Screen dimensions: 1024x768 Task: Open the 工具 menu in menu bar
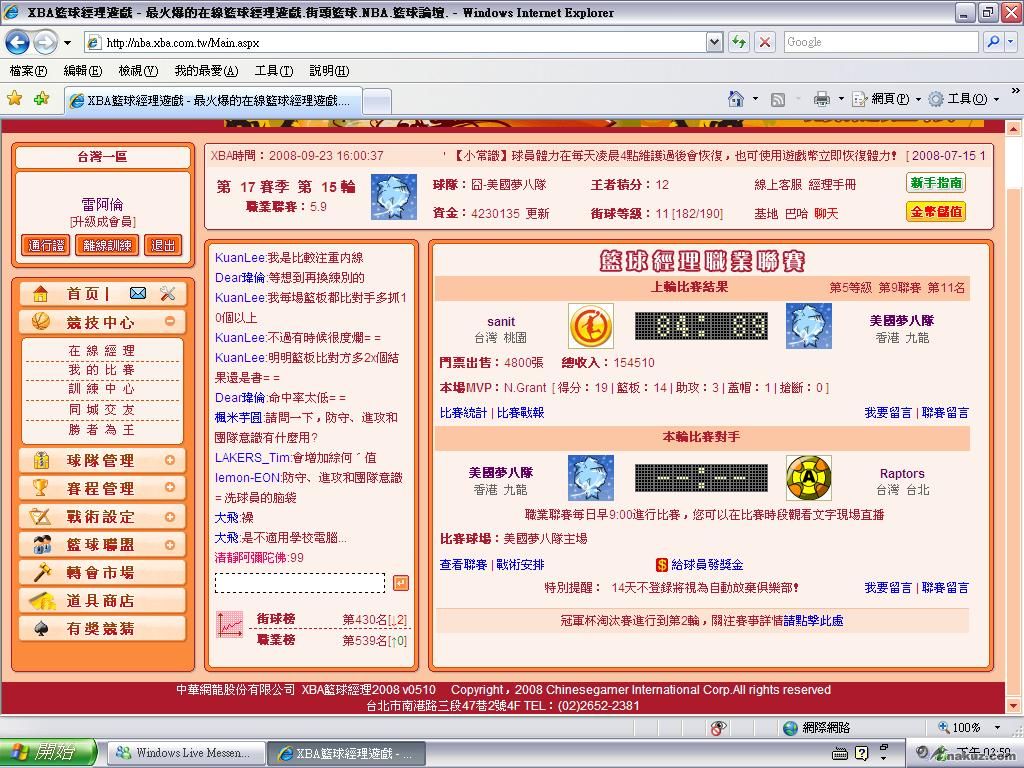[273, 71]
